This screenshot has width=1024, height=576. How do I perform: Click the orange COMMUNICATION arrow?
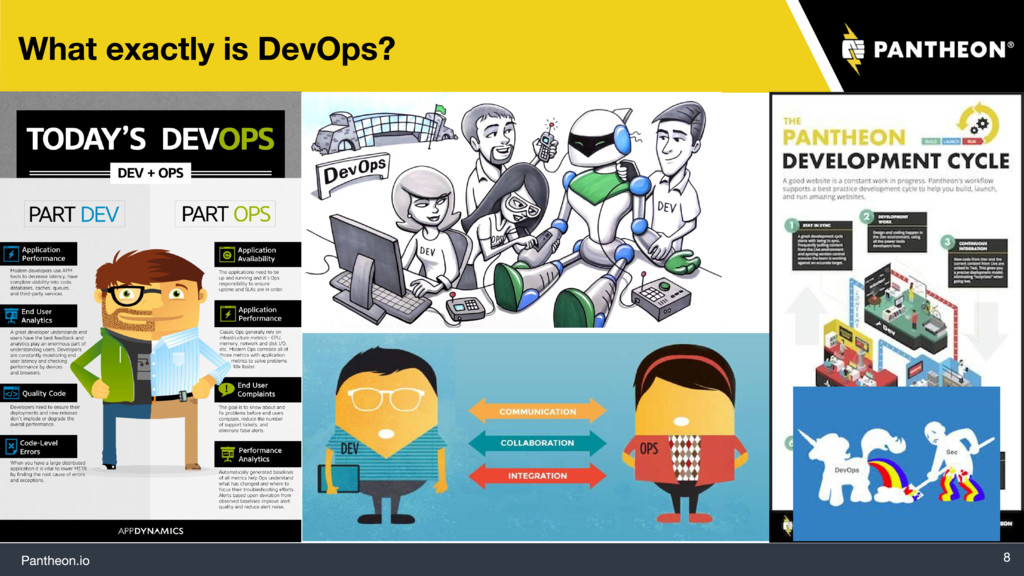click(x=537, y=411)
